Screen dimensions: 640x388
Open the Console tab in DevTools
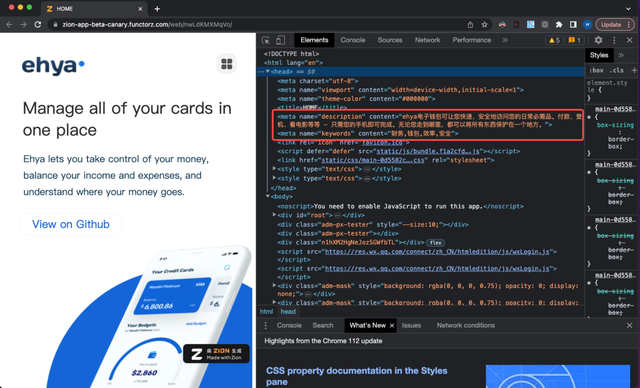coord(353,40)
